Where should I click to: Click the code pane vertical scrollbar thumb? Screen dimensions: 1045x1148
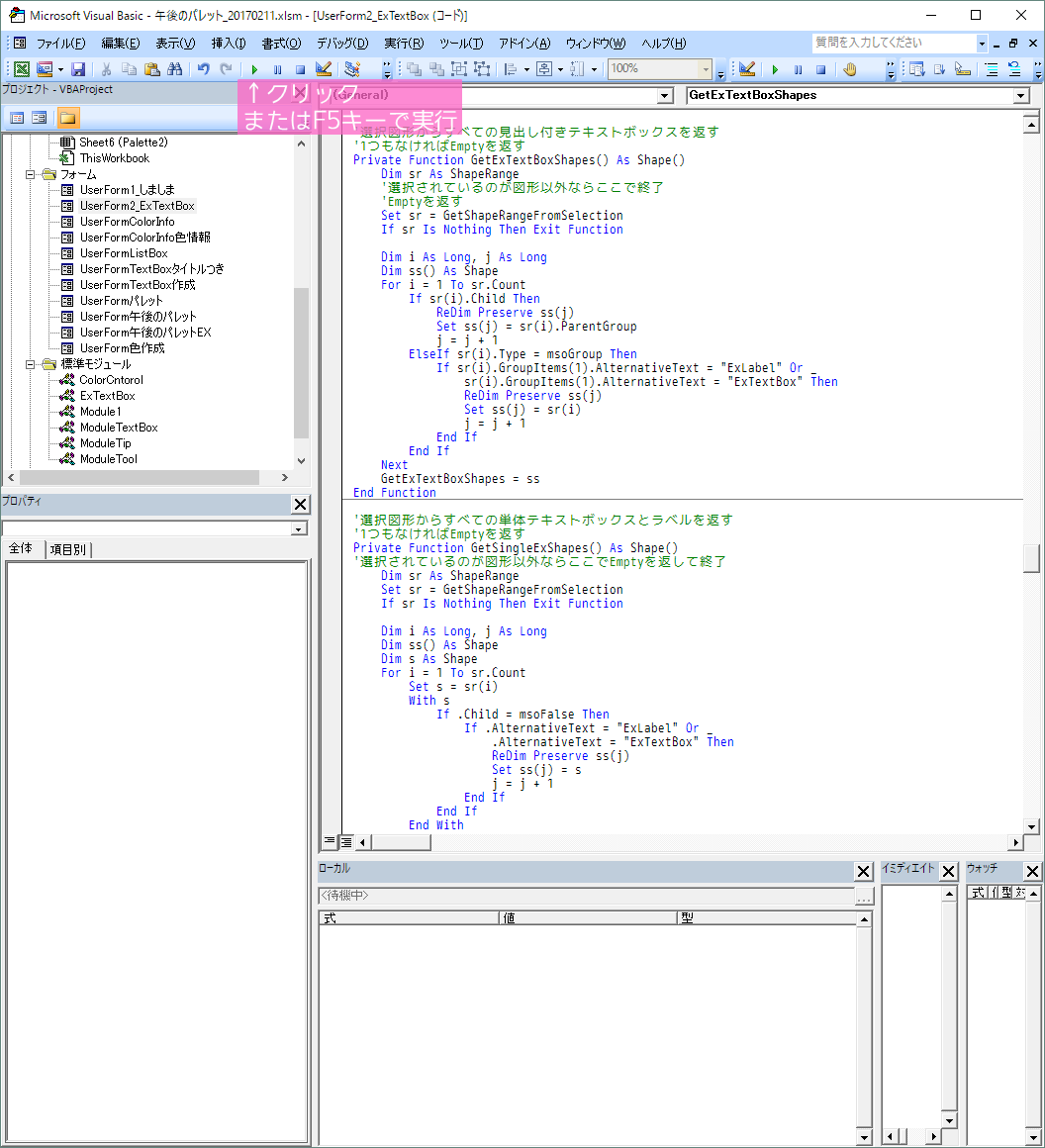[1031, 558]
